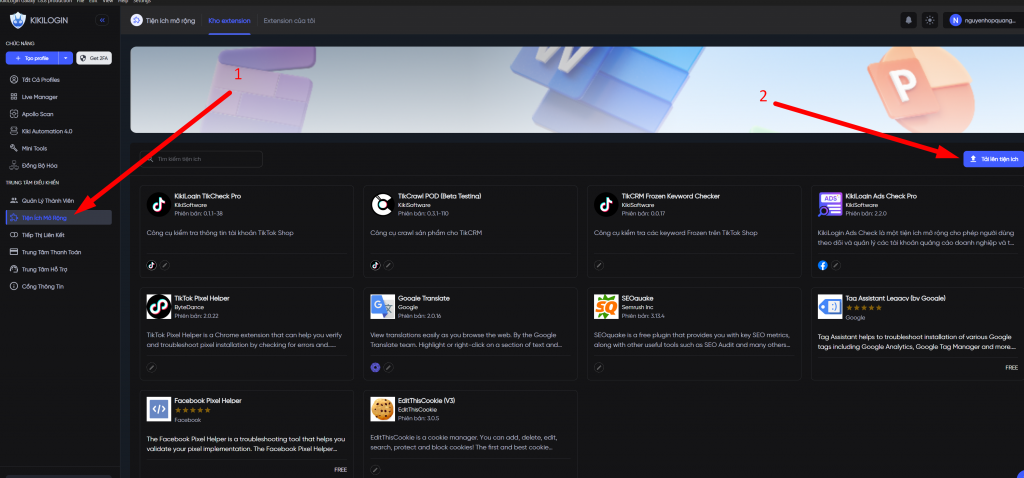The width and height of the screenshot is (1024, 478).
Task: Click the pencil icon in the EditThisCookie card
Action: pos(376,470)
